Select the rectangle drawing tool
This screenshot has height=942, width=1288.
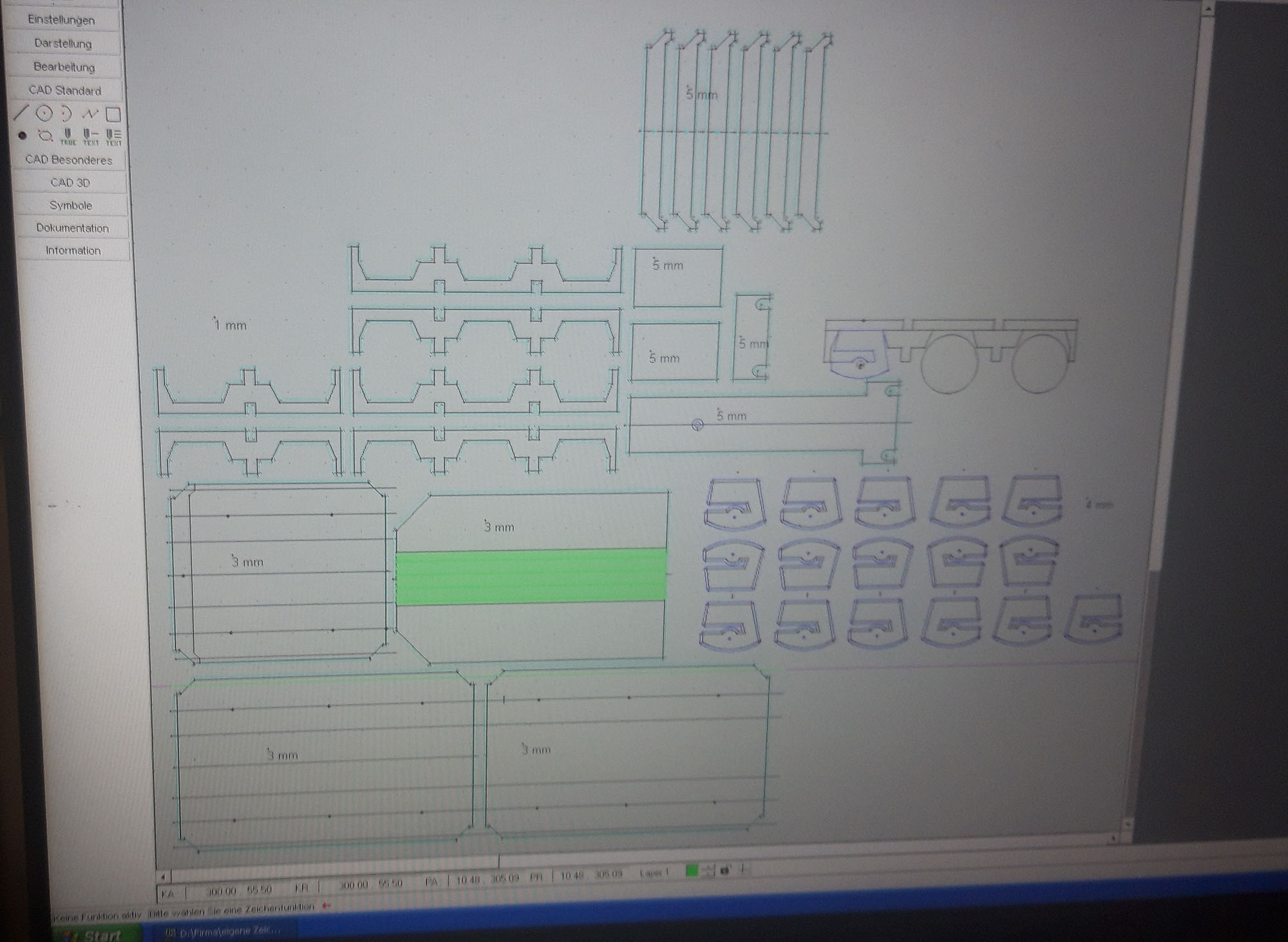(x=113, y=115)
